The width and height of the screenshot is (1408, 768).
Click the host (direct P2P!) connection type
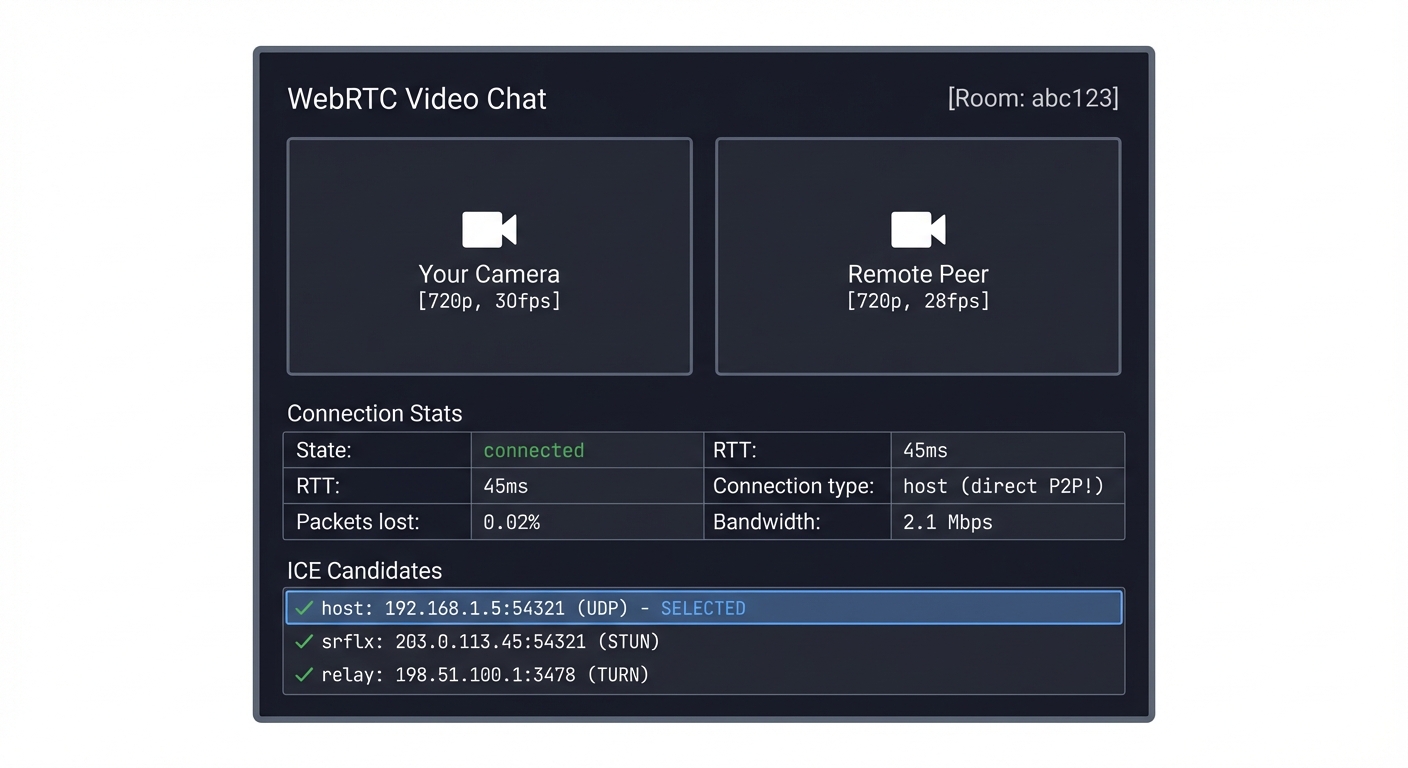[x=1002, y=486]
